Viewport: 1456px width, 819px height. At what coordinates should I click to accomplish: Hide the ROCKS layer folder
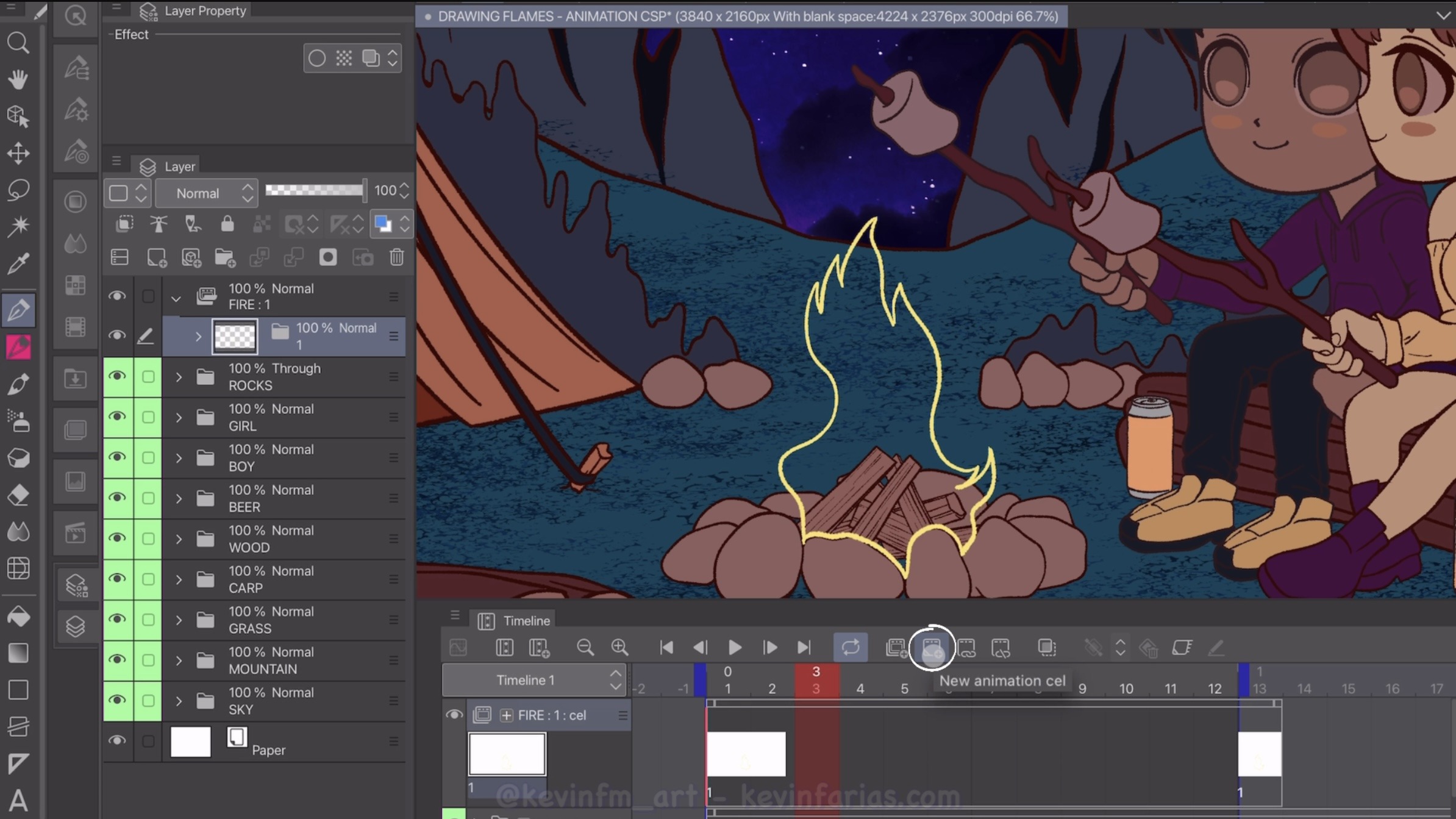click(x=117, y=376)
